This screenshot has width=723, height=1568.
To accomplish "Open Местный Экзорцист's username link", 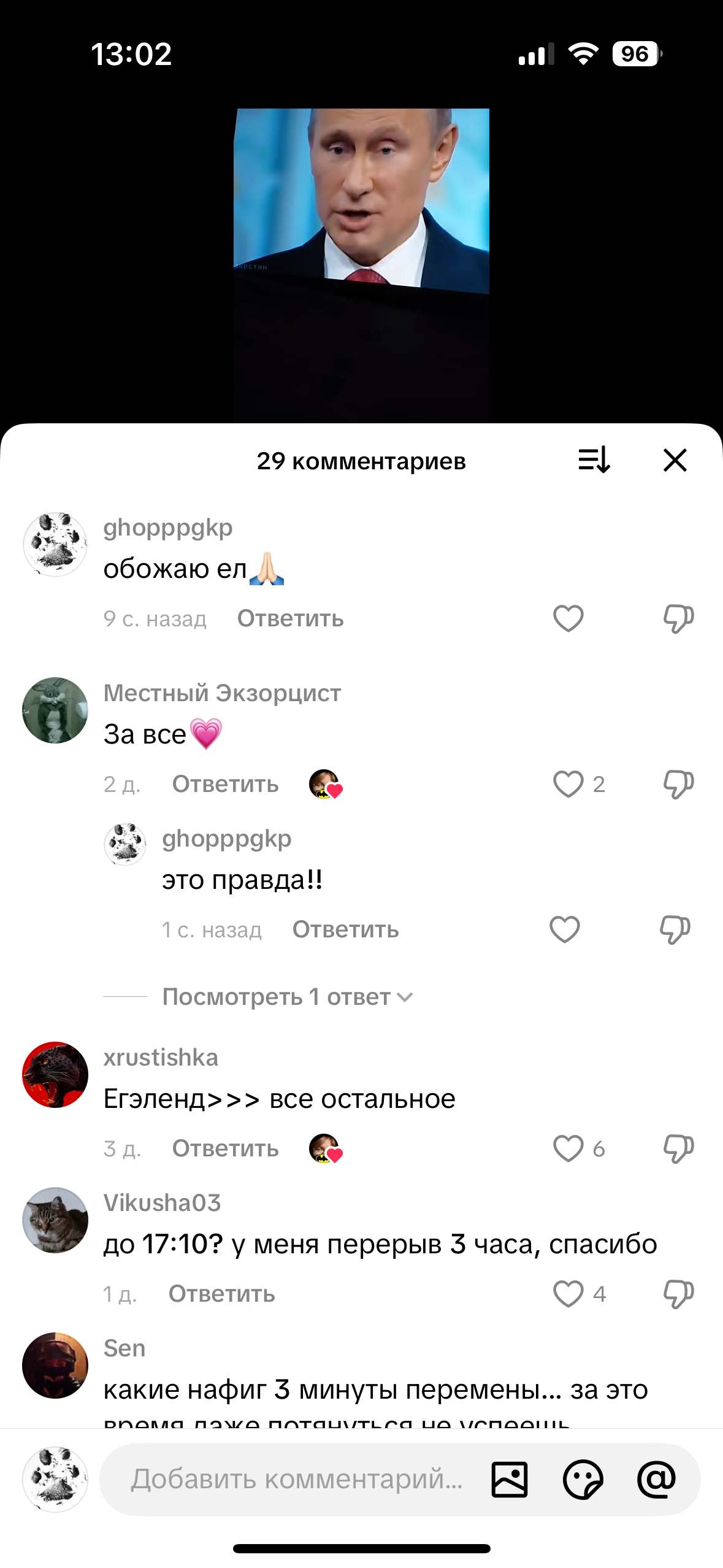I will click(222, 693).
